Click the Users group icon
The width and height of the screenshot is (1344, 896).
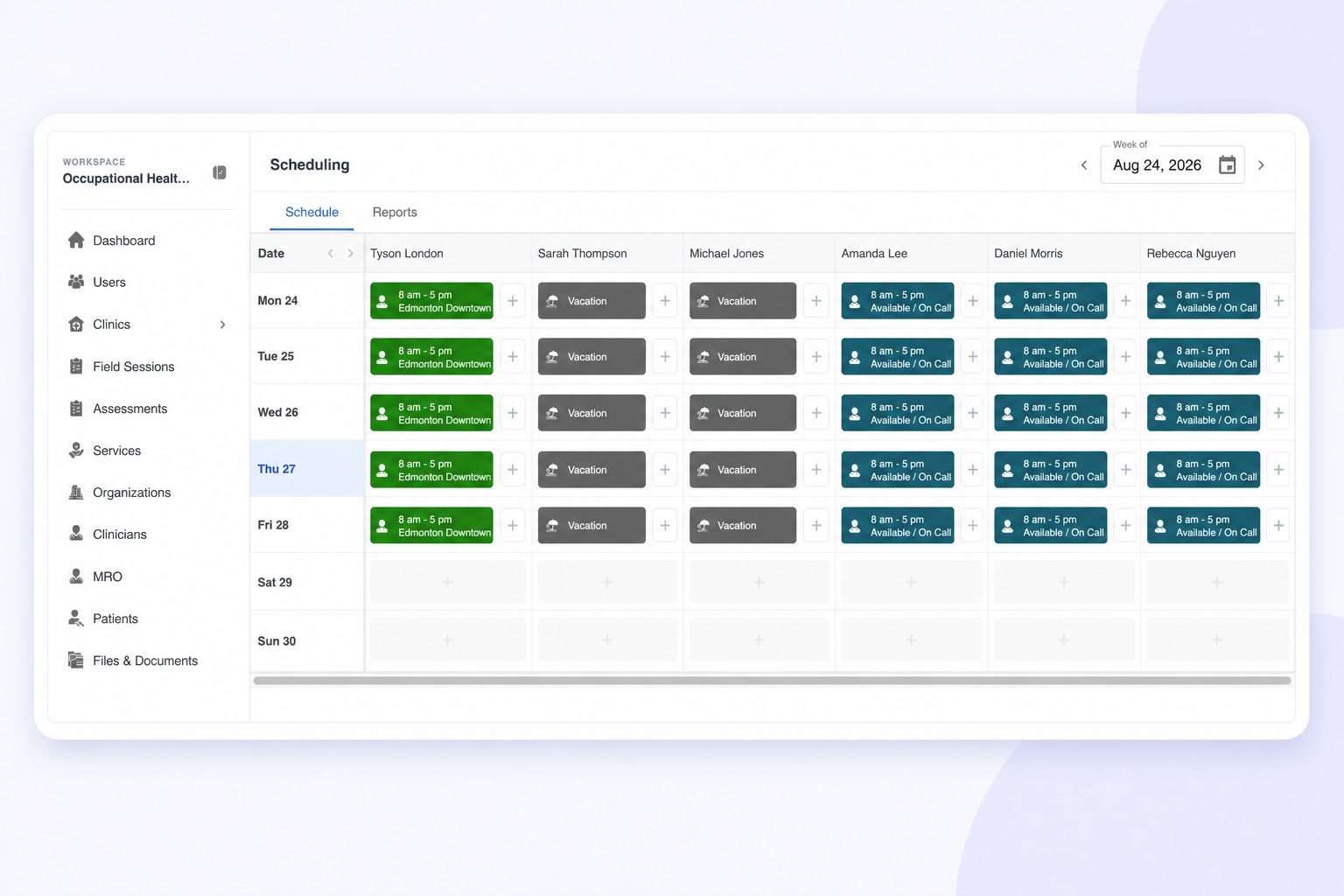coord(76,282)
